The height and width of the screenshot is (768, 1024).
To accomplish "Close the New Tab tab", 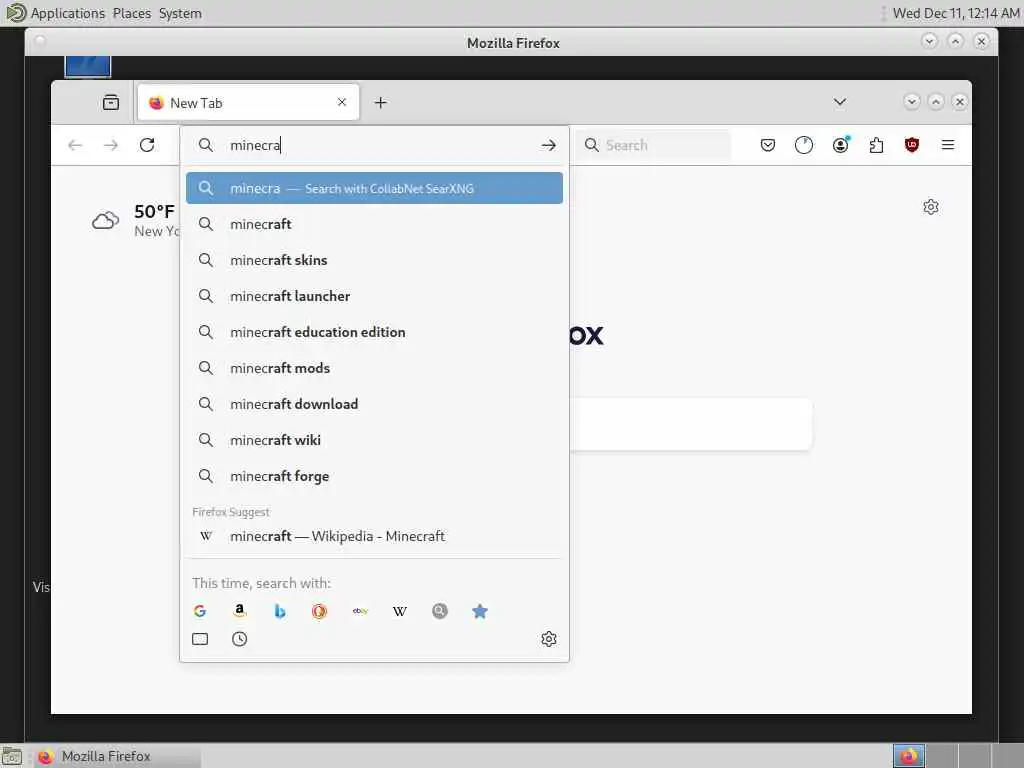I will [x=342, y=102].
